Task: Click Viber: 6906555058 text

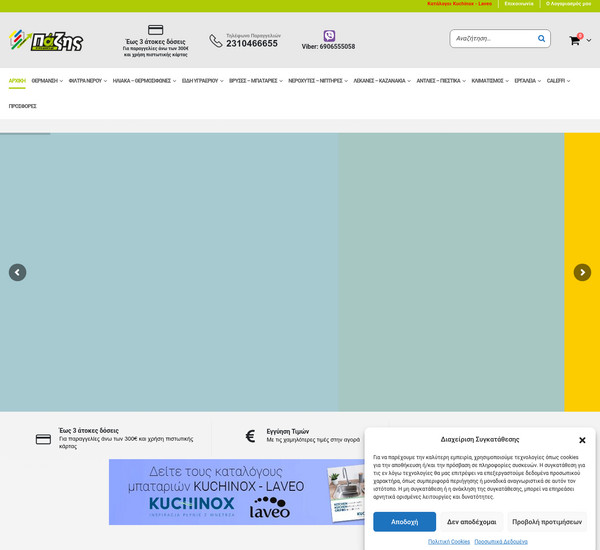Action: (x=328, y=46)
